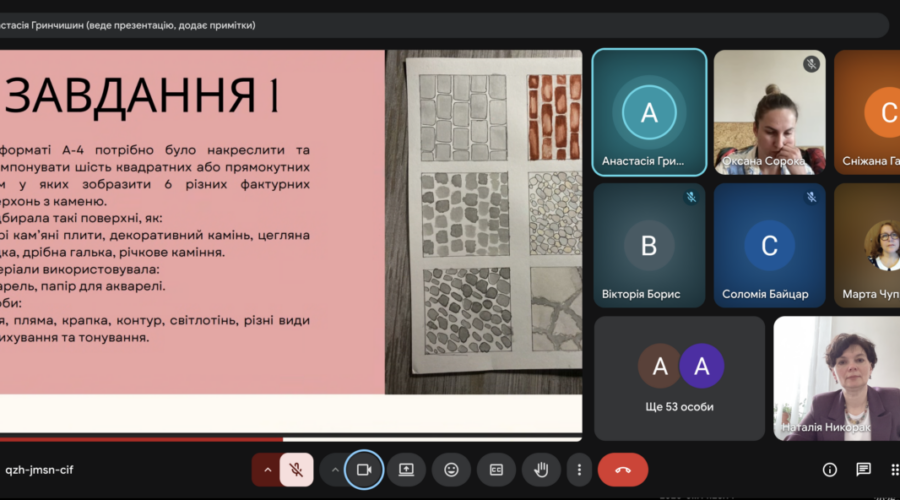
Task: Click the brown A avatar above Ще 53 особи
Action: 660,366
